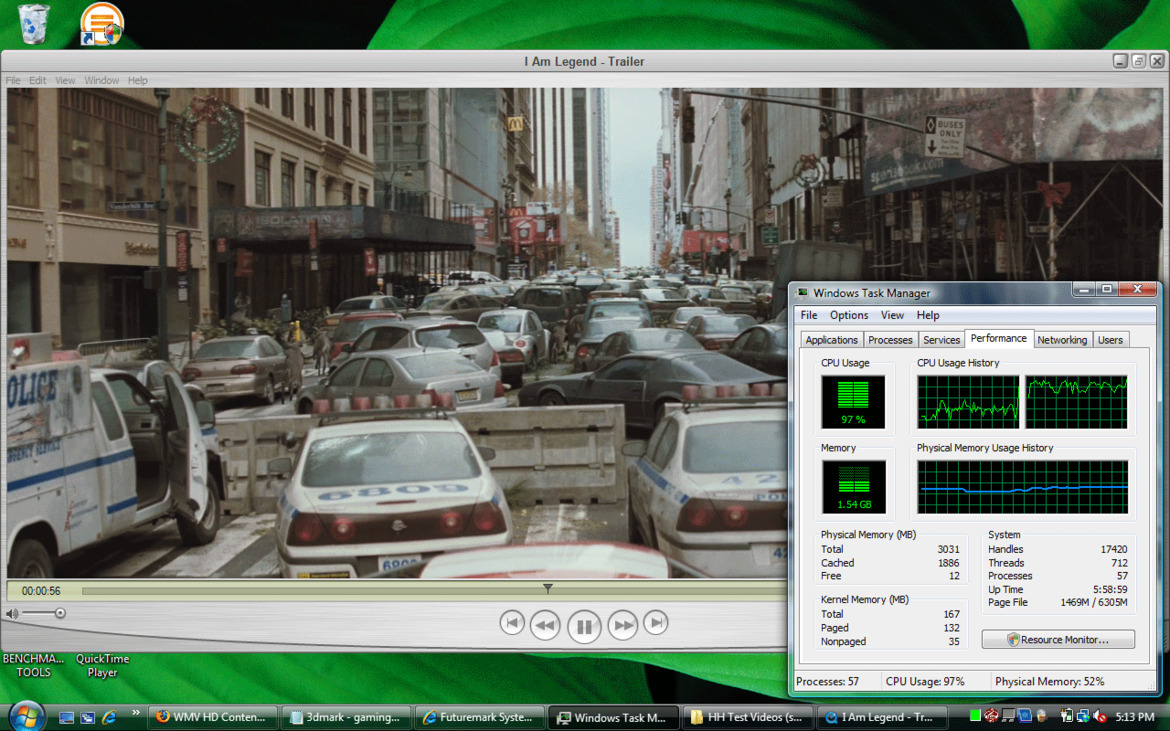The image size is (1170, 731).
Task: Open the BENCHMA... TOOLS desktop shortcut
Action: tap(34, 665)
